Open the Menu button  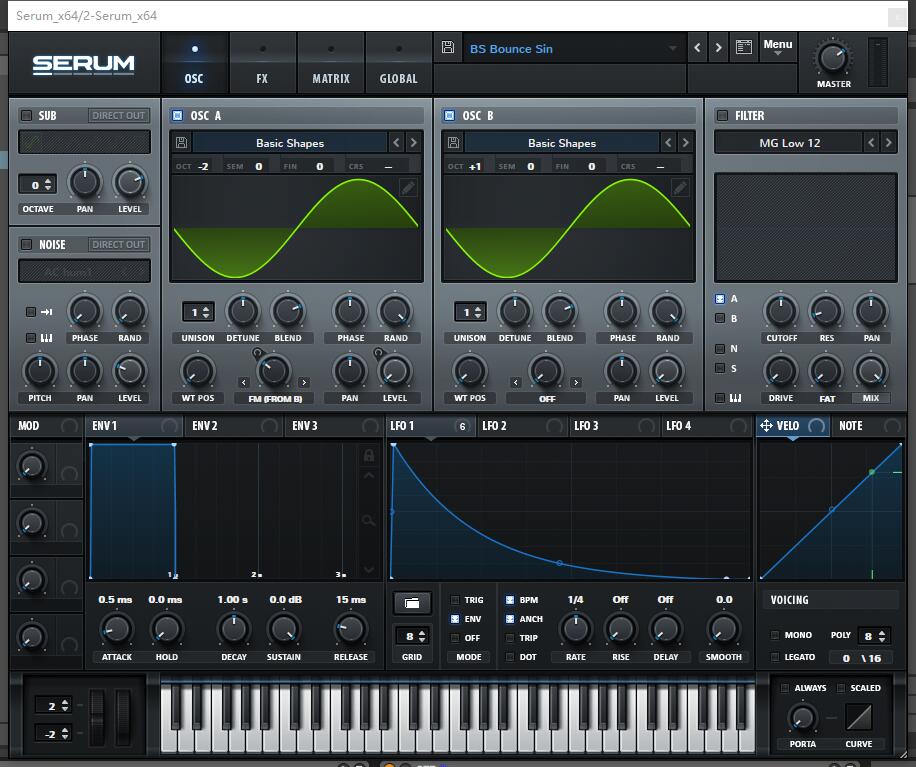click(x=777, y=46)
